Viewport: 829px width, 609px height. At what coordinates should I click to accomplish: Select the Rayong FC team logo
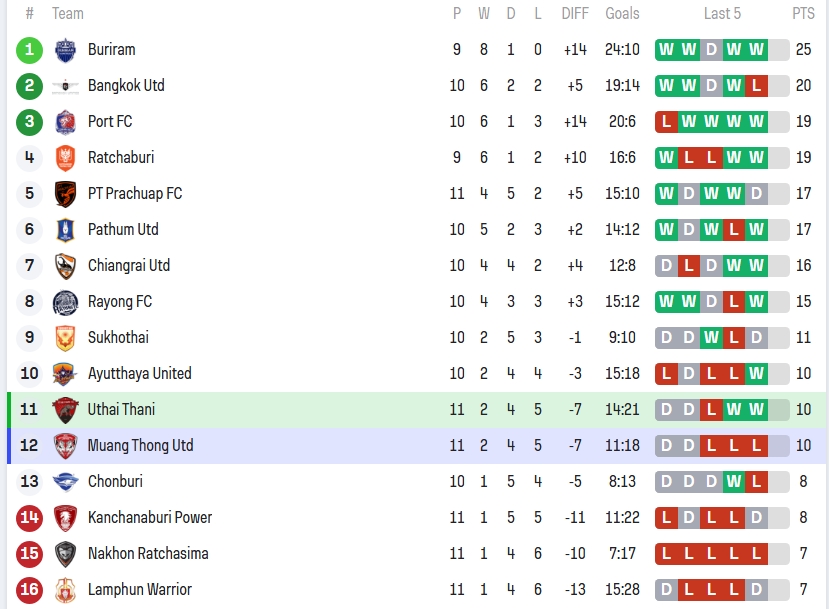[66, 302]
